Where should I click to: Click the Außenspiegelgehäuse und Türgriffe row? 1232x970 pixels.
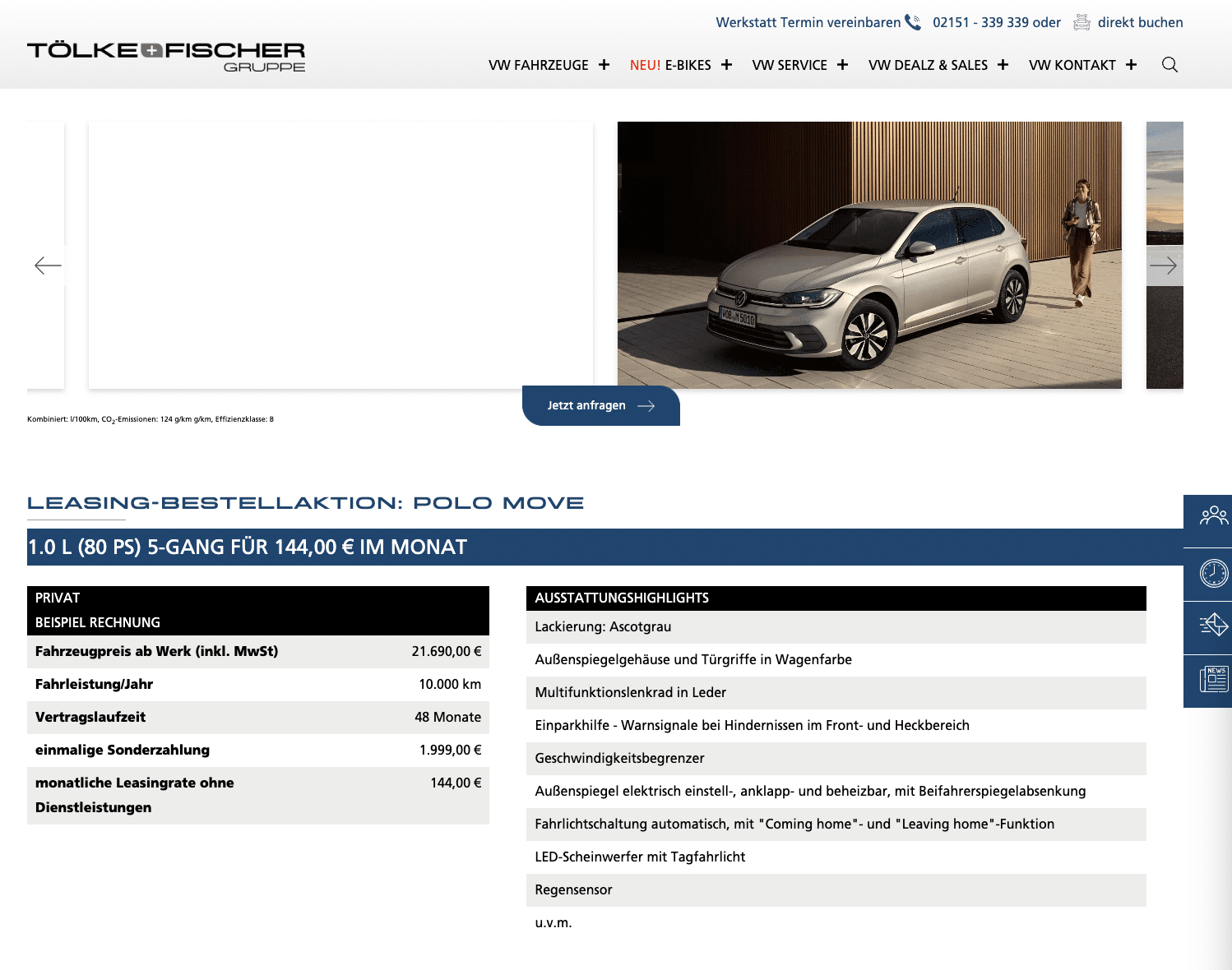tap(836, 659)
